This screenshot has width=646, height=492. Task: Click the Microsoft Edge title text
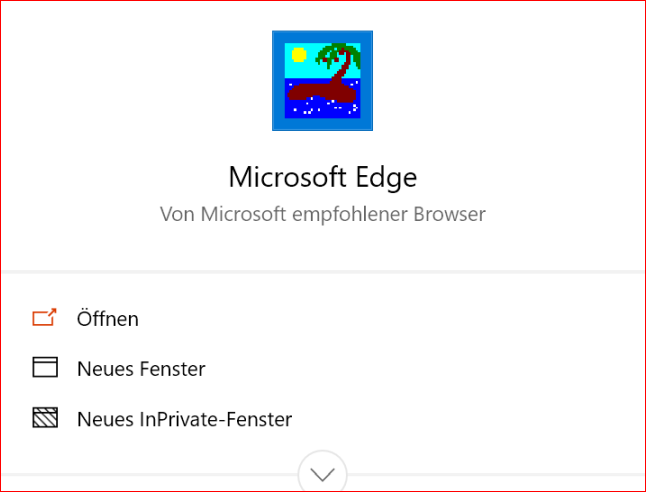click(323, 178)
